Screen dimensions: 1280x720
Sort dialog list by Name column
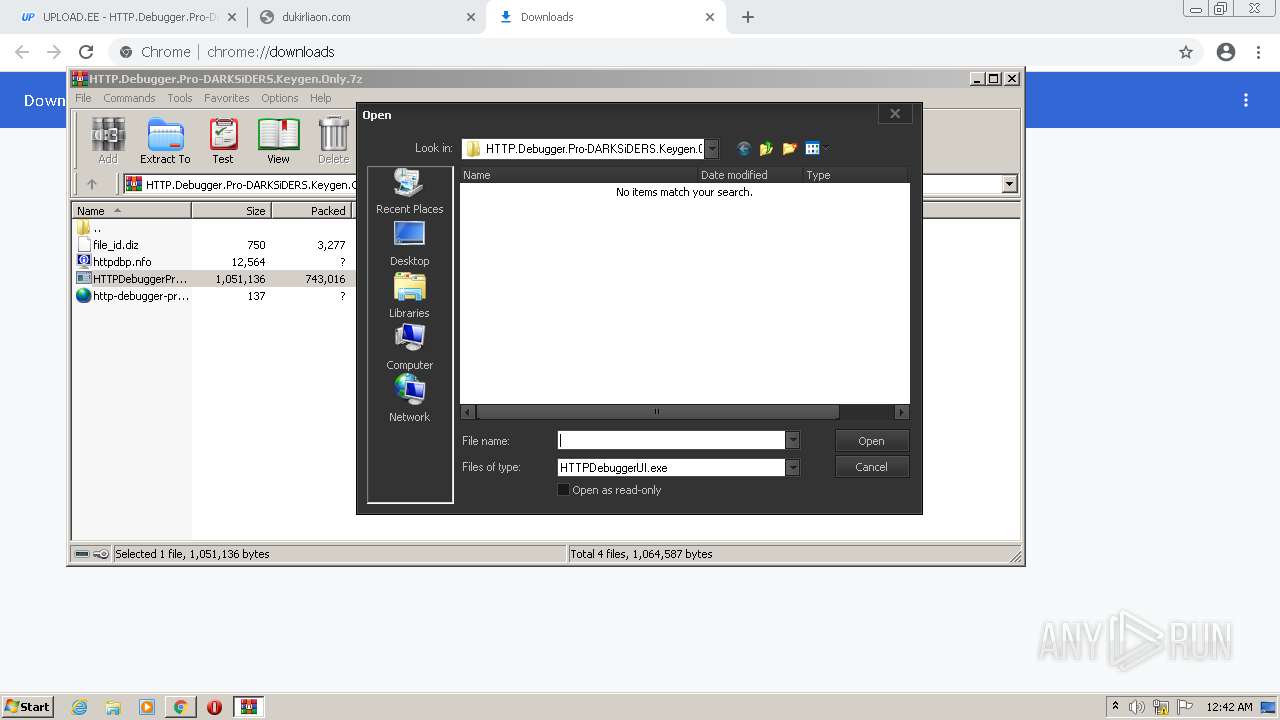579,175
